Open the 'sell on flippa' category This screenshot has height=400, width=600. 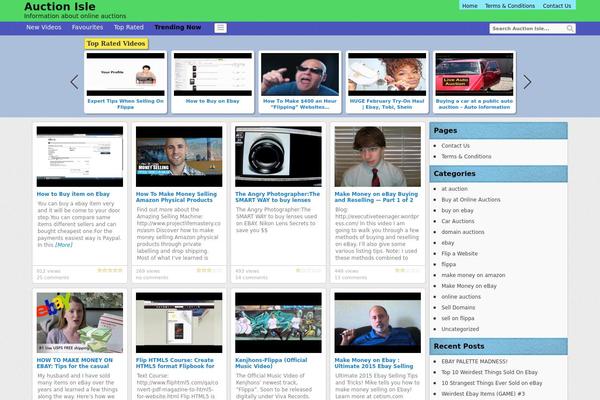tap(458, 318)
